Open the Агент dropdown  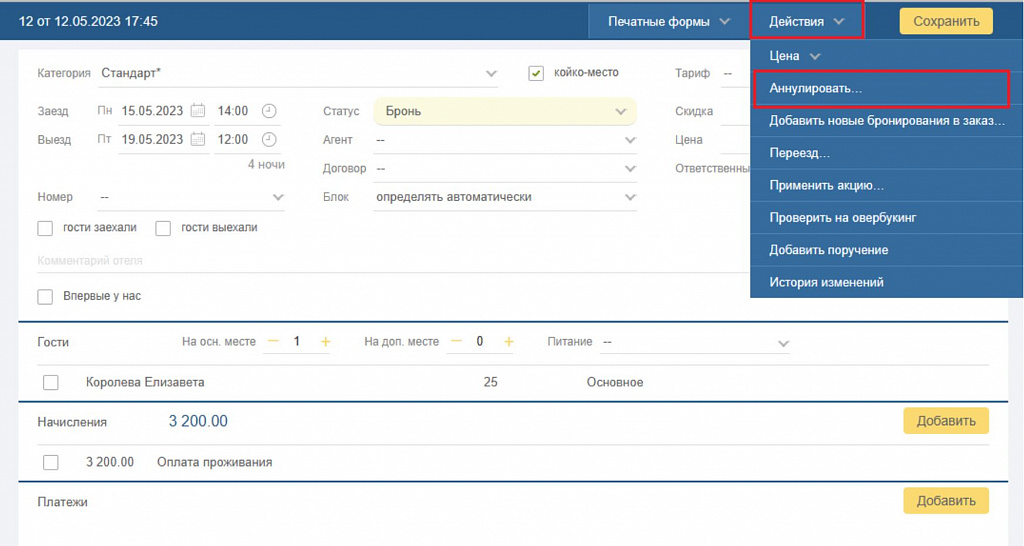point(505,140)
